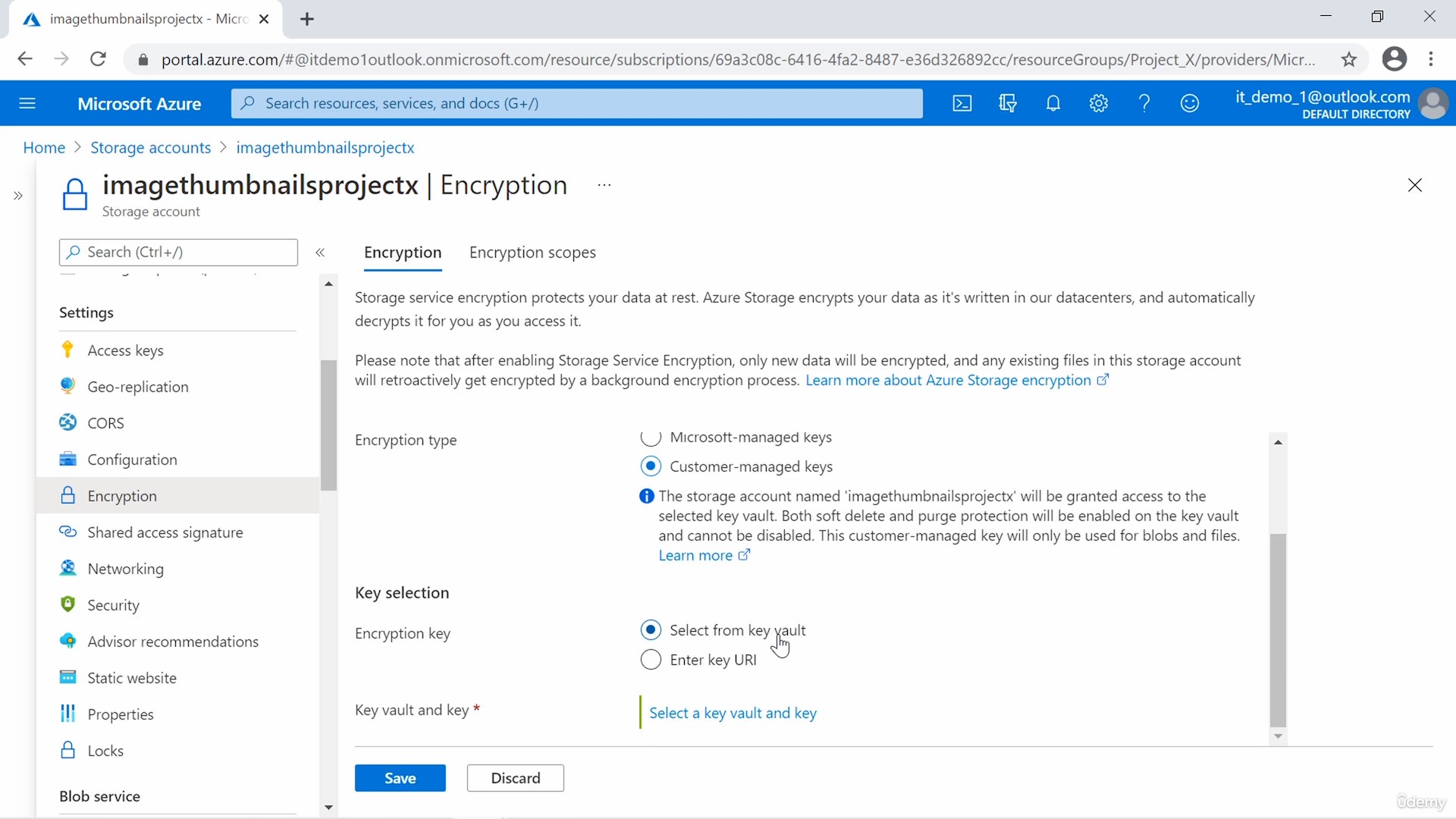Choose Enter key URI option
The width and height of the screenshot is (1456, 819).
pyautogui.click(x=651, y=659)
